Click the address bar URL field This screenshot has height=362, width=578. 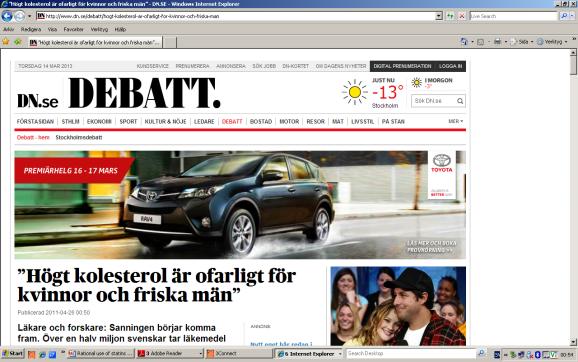tap(236, 16)
